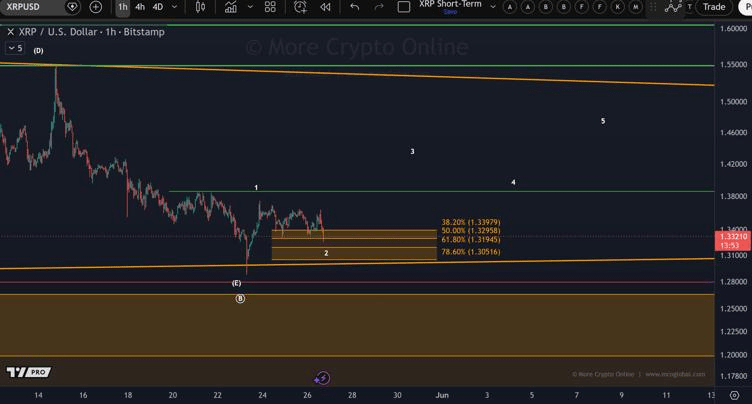Select the 1h timeframe
The height and width of the screenshot is (404, 752).
123,7
